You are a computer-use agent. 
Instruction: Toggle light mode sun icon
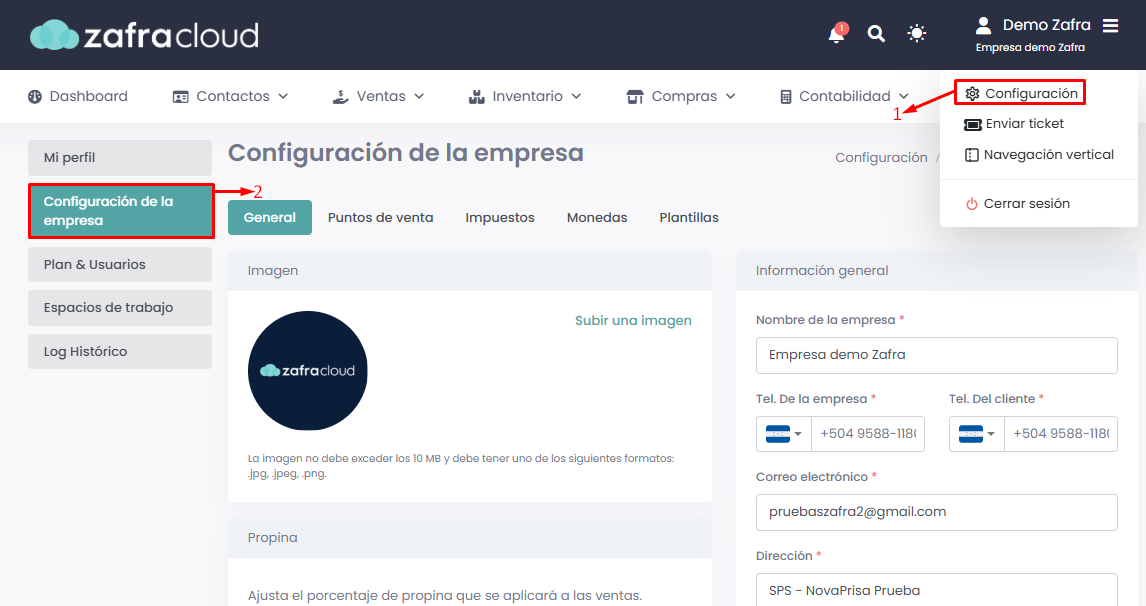(x=917, y=34)
